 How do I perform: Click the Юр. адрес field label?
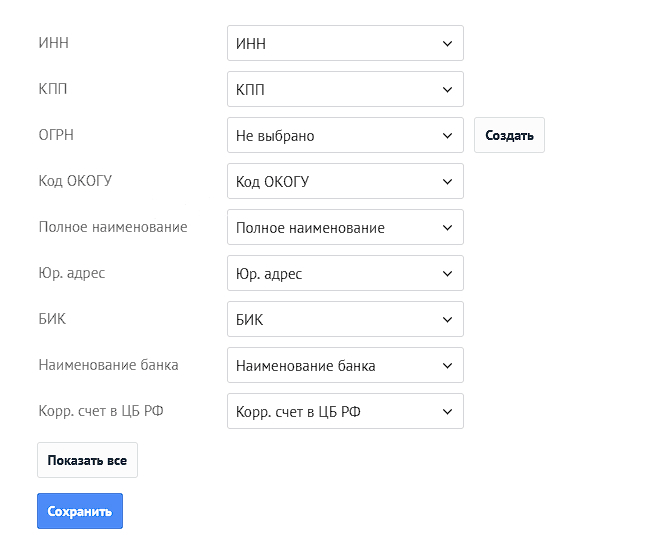tap(72, 273)
